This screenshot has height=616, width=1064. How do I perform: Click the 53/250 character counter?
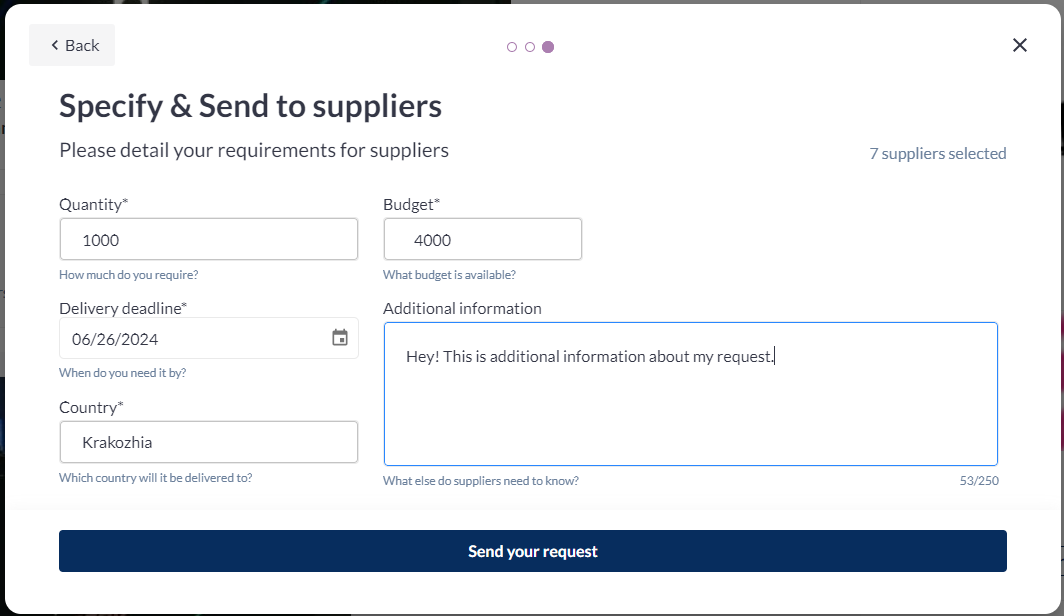tap(978, 481)
